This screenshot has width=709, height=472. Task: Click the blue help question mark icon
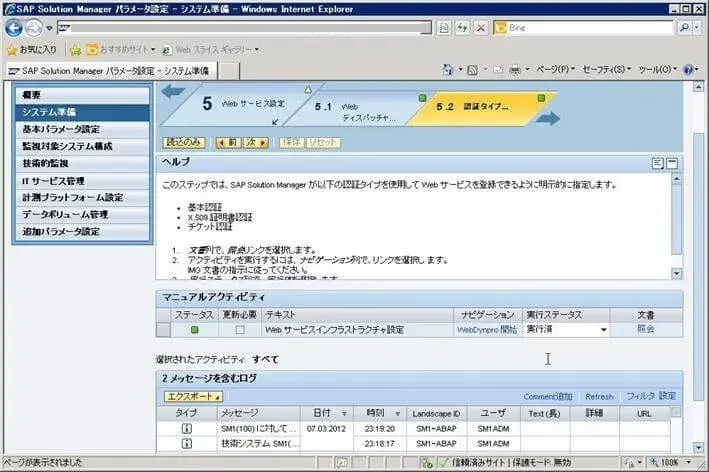click(688, 70)
